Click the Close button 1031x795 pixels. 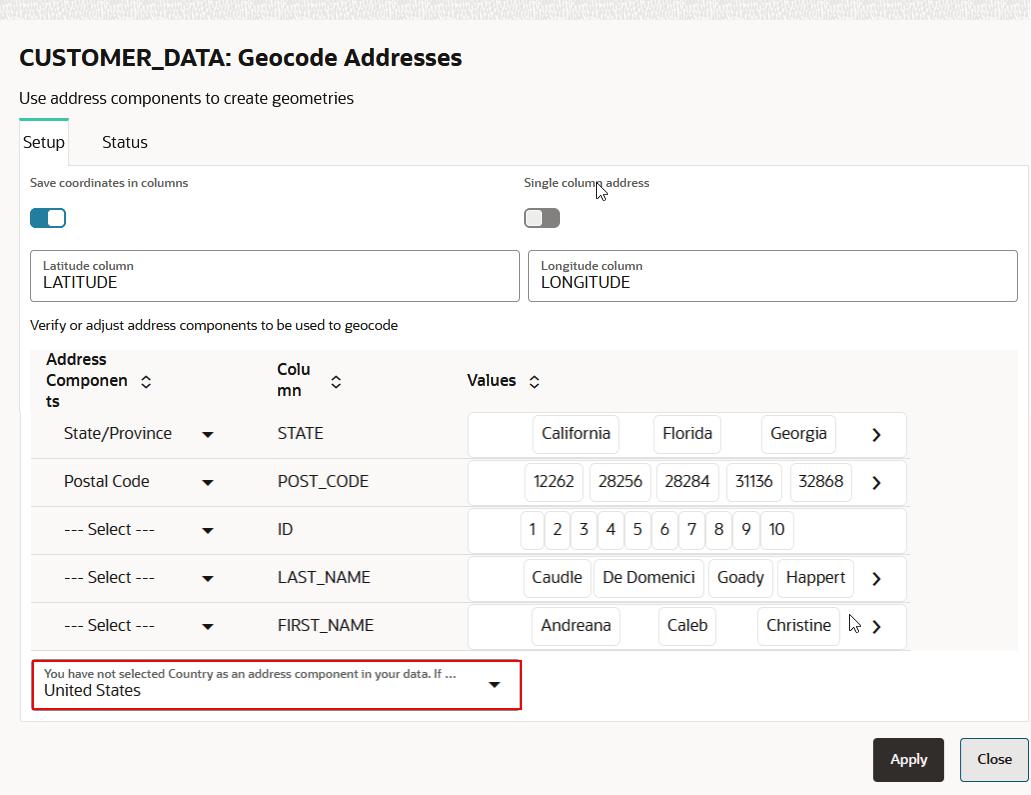click(993, 760)
